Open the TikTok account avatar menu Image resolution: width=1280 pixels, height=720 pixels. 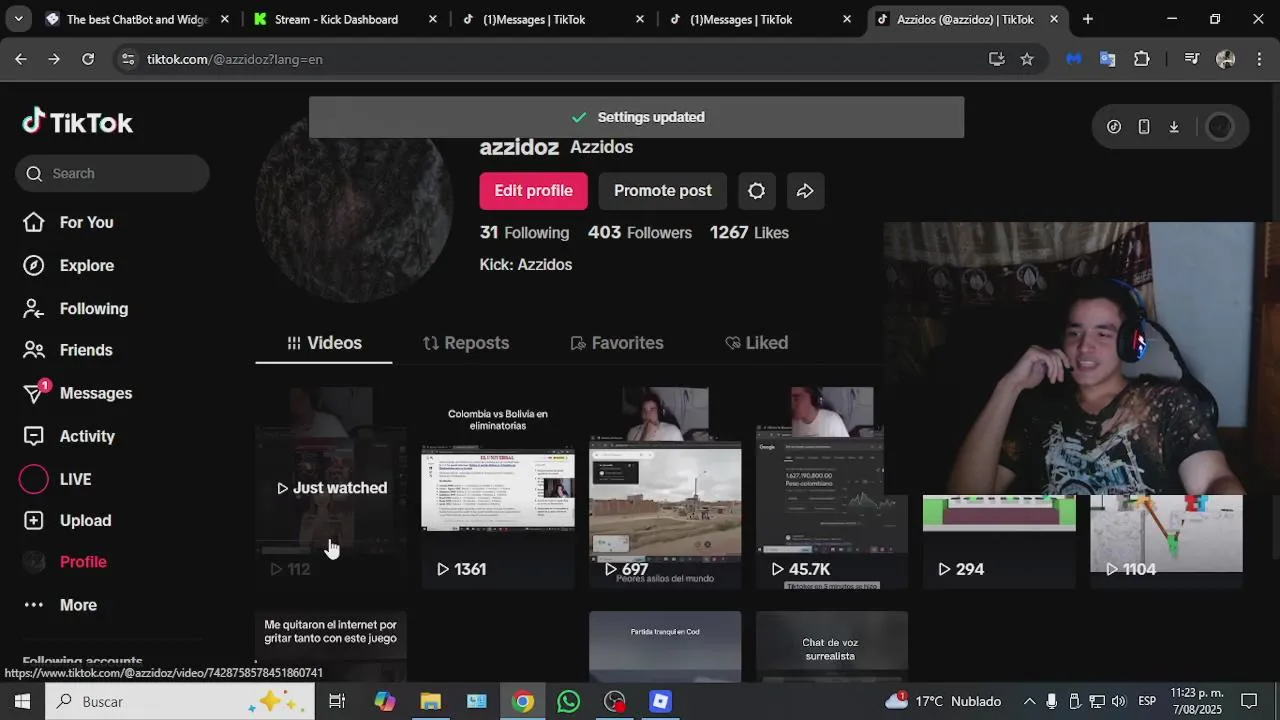coord(1219,127)
